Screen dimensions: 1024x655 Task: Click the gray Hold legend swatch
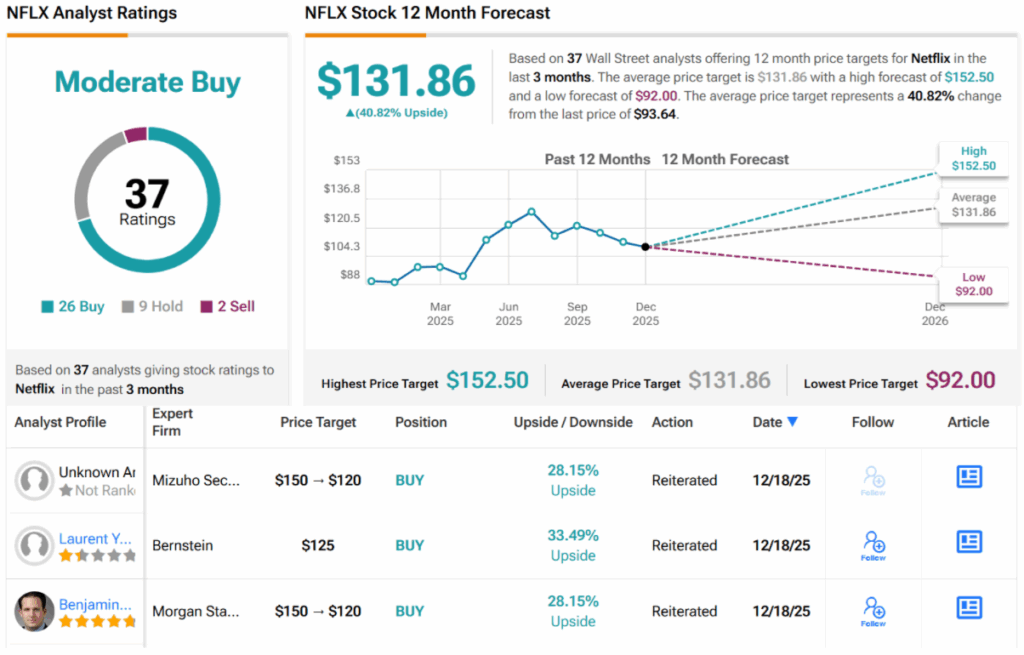(128, 307)
